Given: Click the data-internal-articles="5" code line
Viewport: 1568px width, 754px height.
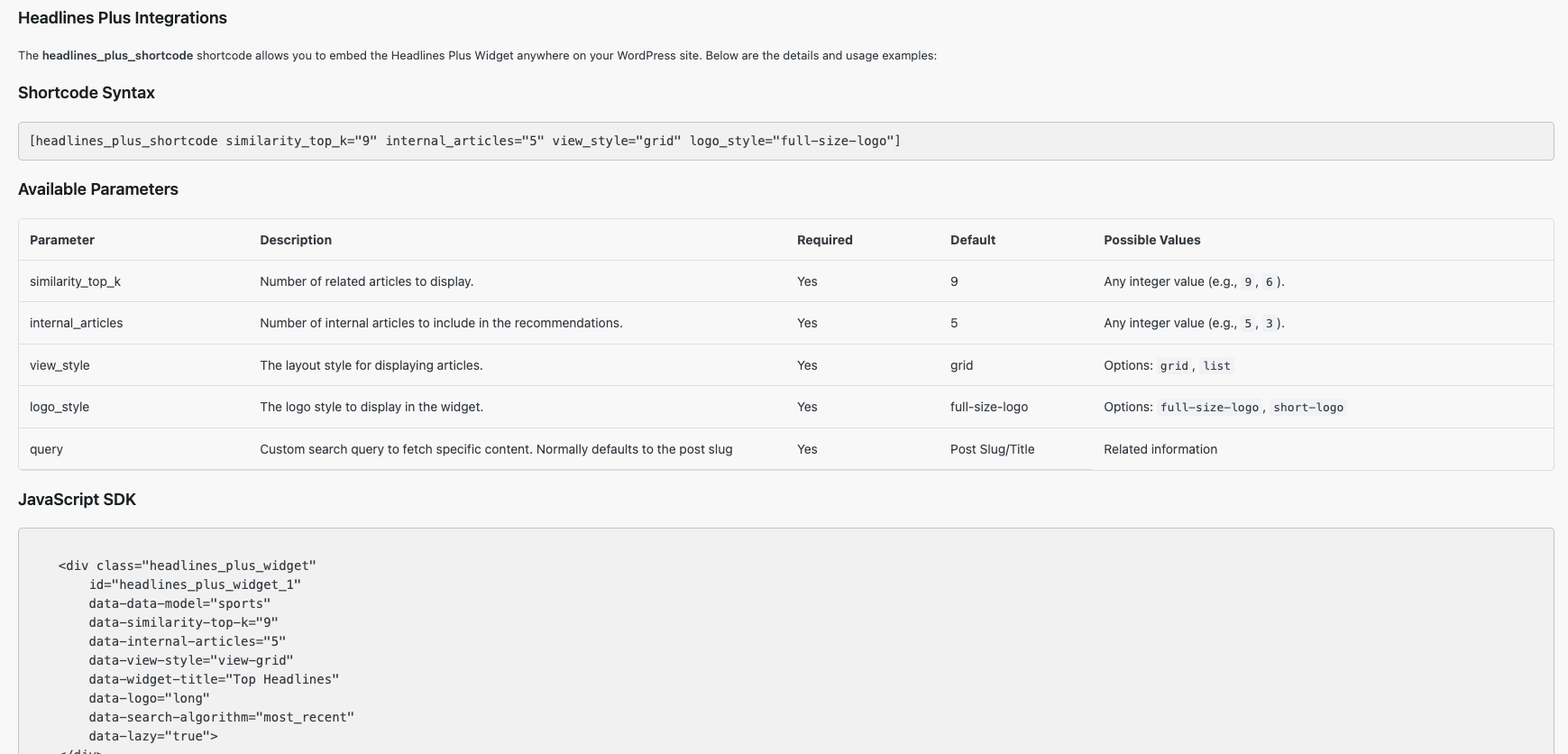Looking at the screenshot, I should point(187,641).
